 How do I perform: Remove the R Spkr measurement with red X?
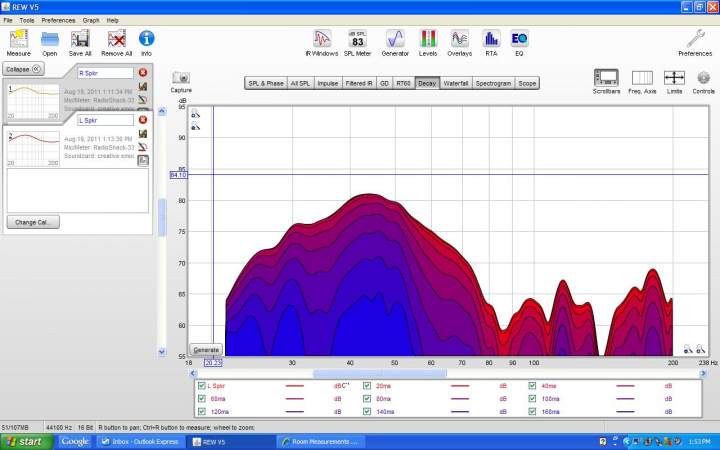(x=143, y=73)
